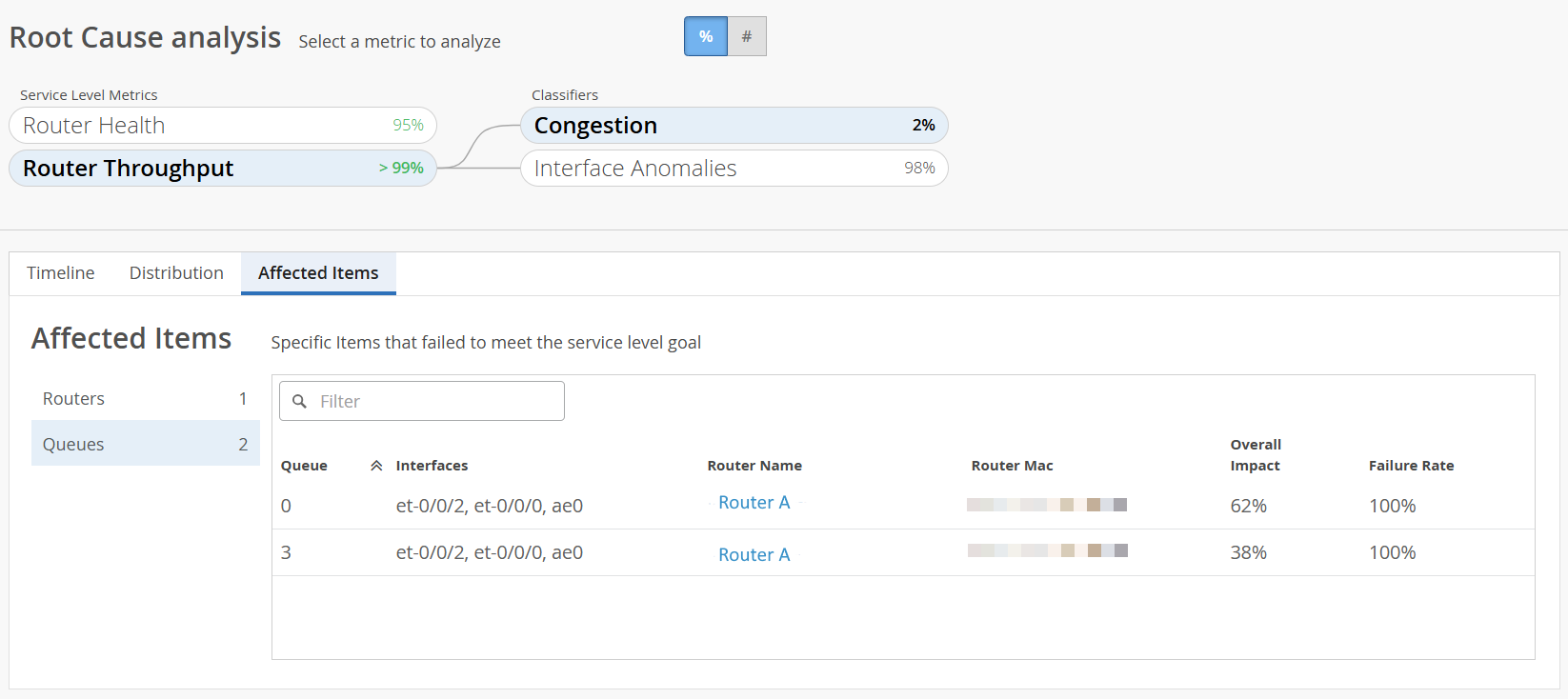Image resolution: width=1568 pixels, height=699 pixels.
Task: Switch display to count (#) mode
Action: (747, 36)
